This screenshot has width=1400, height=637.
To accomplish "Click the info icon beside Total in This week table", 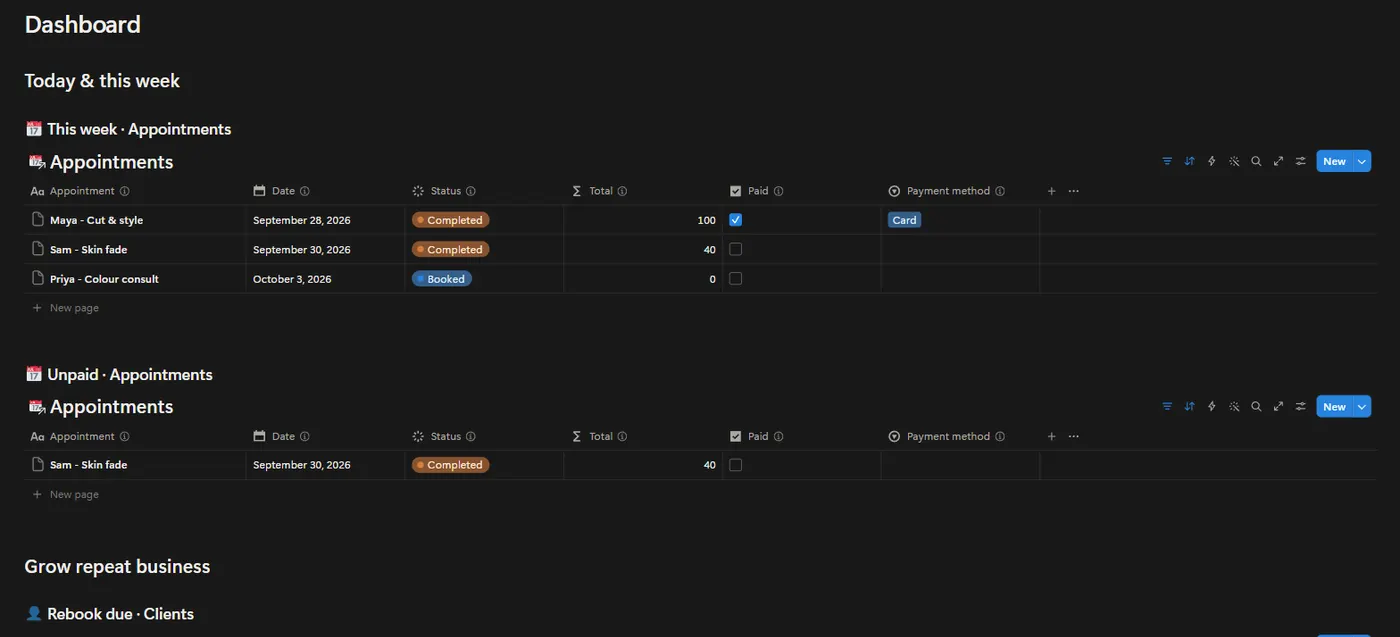I will (x=622, y=191).
